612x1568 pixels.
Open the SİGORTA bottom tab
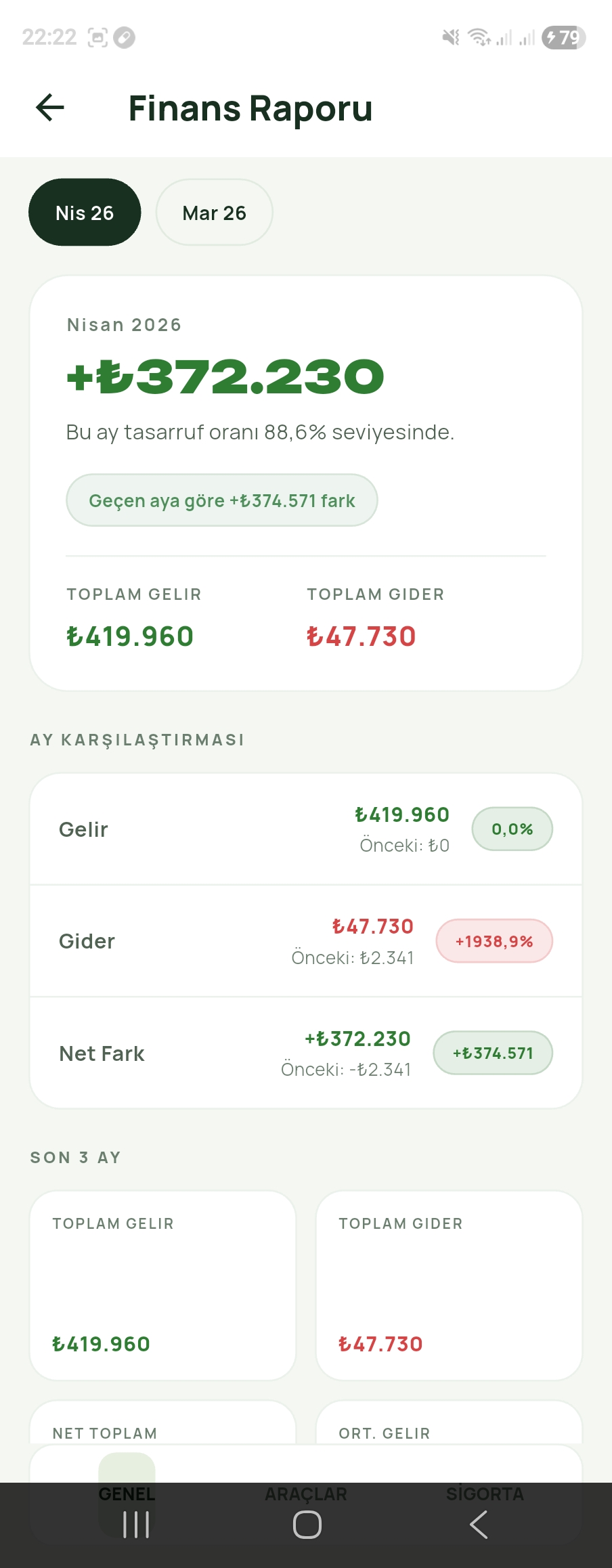485,1494
